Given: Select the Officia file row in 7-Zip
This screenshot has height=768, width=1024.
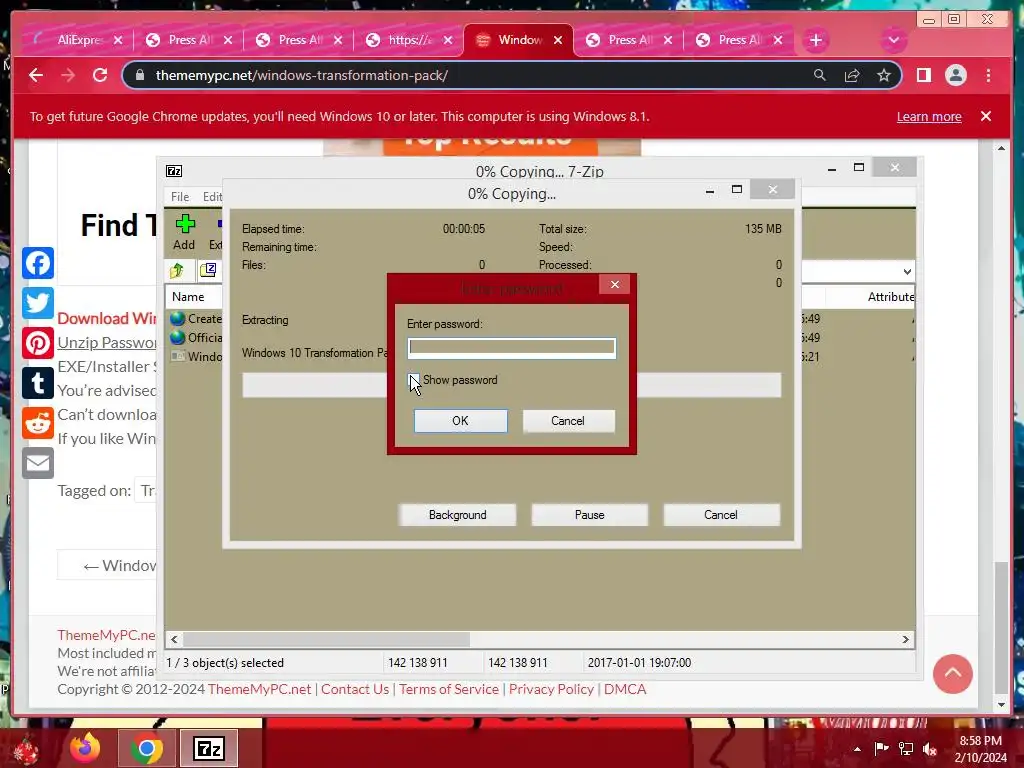Looking at the screenshot, I should coord(196,338).
